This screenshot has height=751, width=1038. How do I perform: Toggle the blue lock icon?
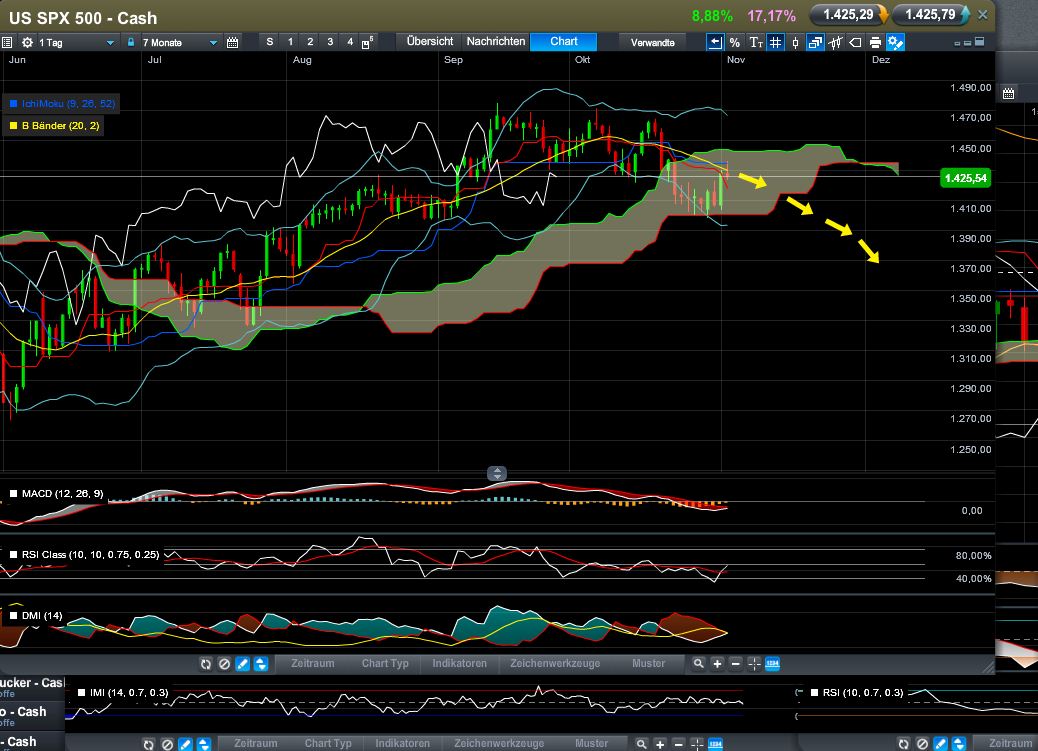point(130,42)
